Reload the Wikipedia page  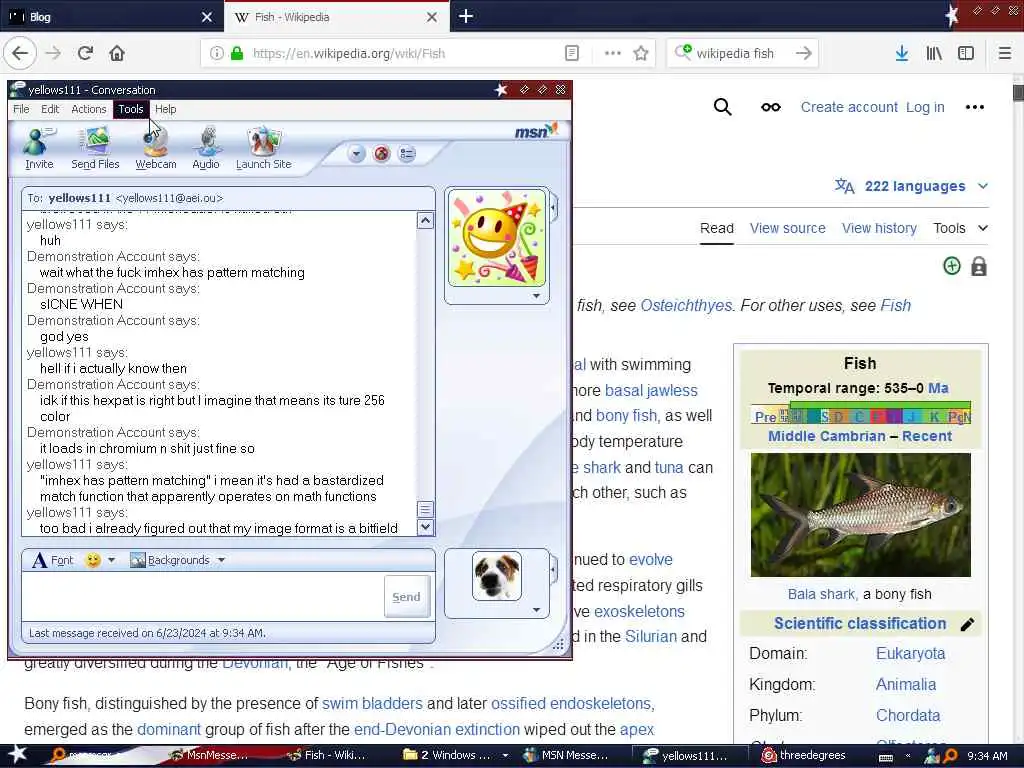tap(85, 54)
